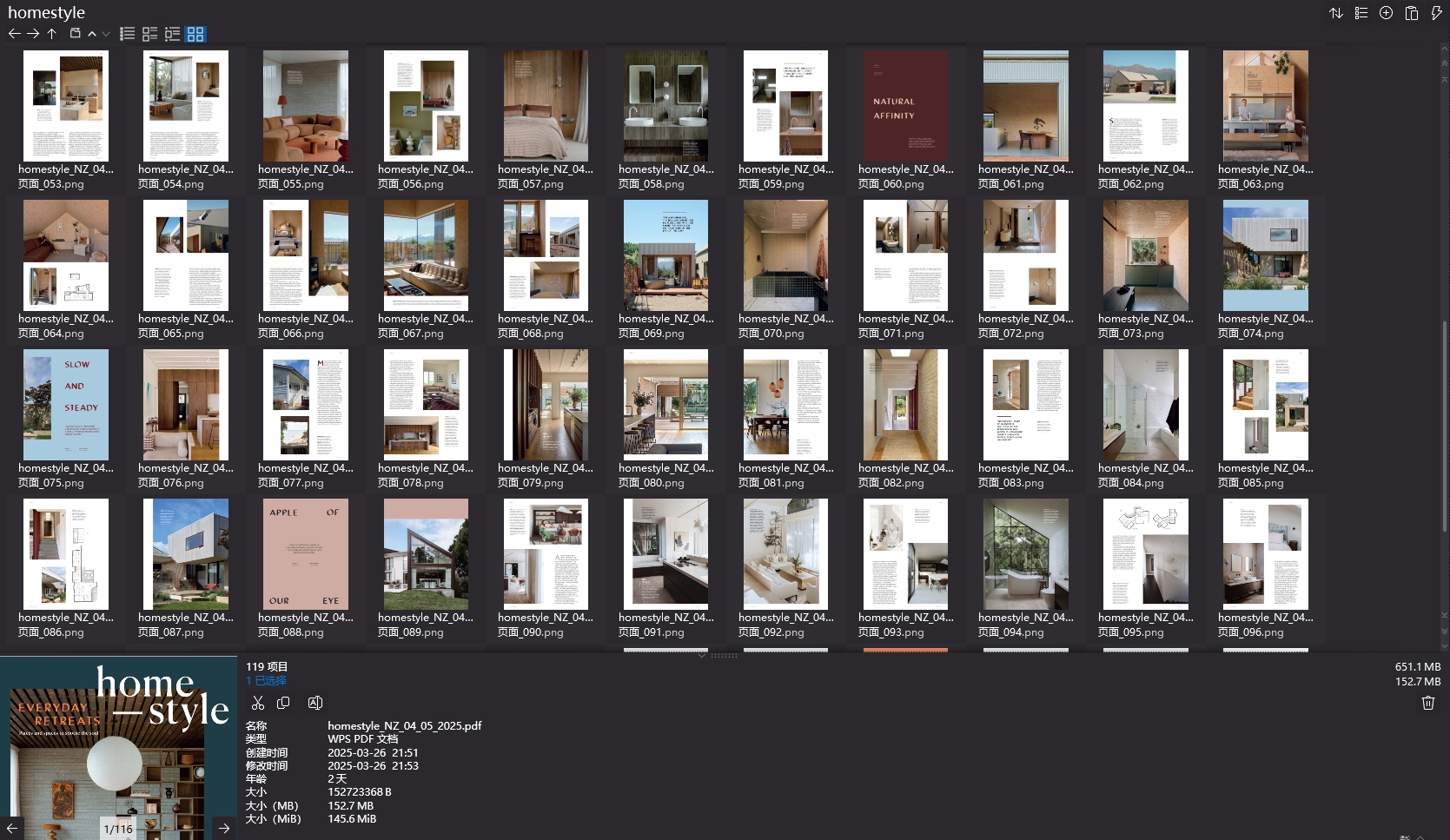
Task: Click the vertical scrollbar of the file grid
Action: coord(1444,391)
